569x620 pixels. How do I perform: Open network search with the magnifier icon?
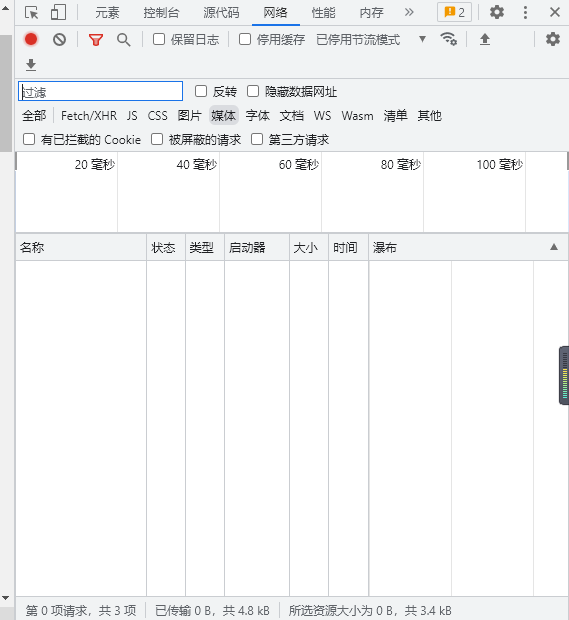(124, 40)
